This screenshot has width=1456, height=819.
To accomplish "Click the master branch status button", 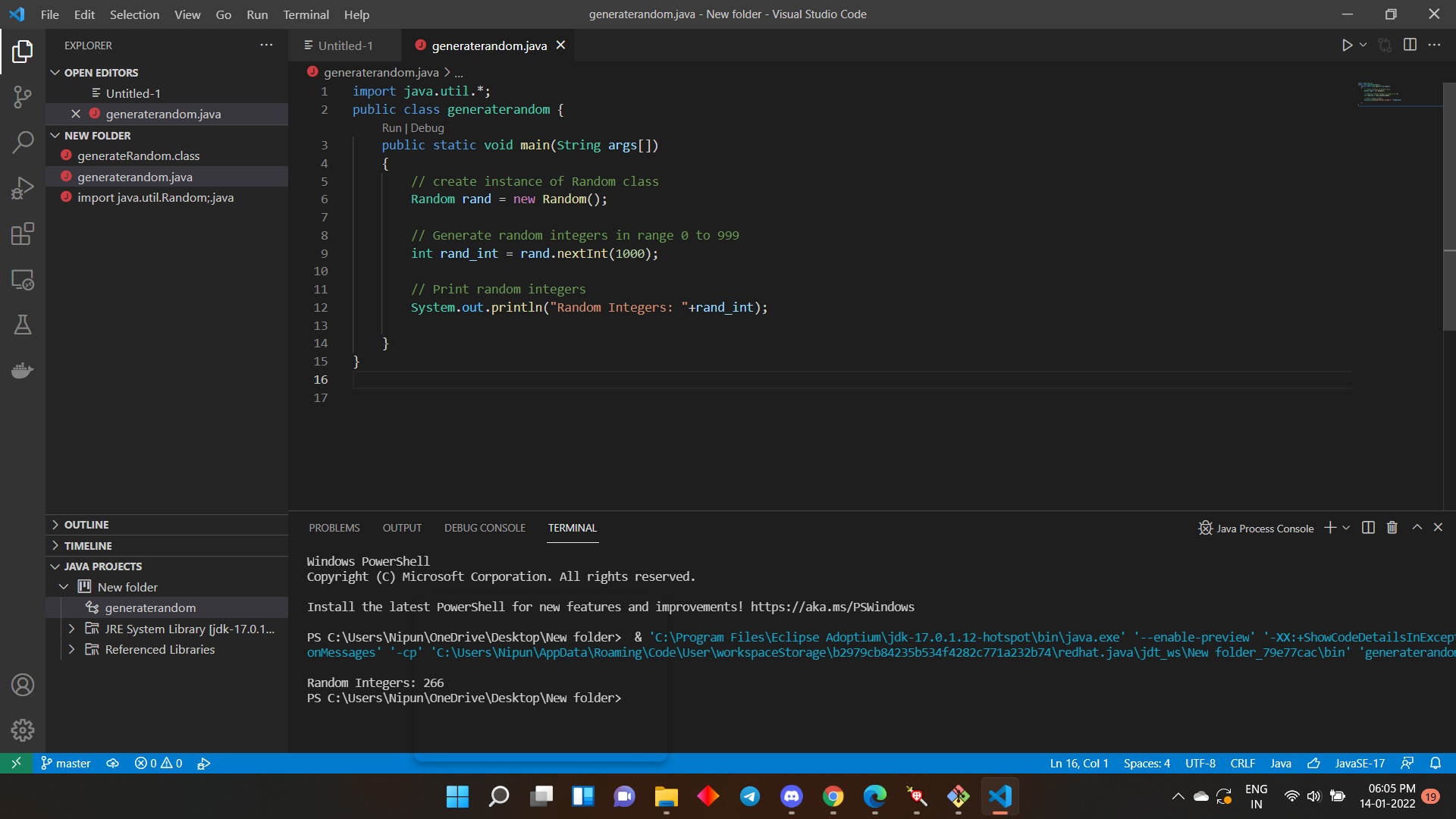I will click(x=66, y=764).
